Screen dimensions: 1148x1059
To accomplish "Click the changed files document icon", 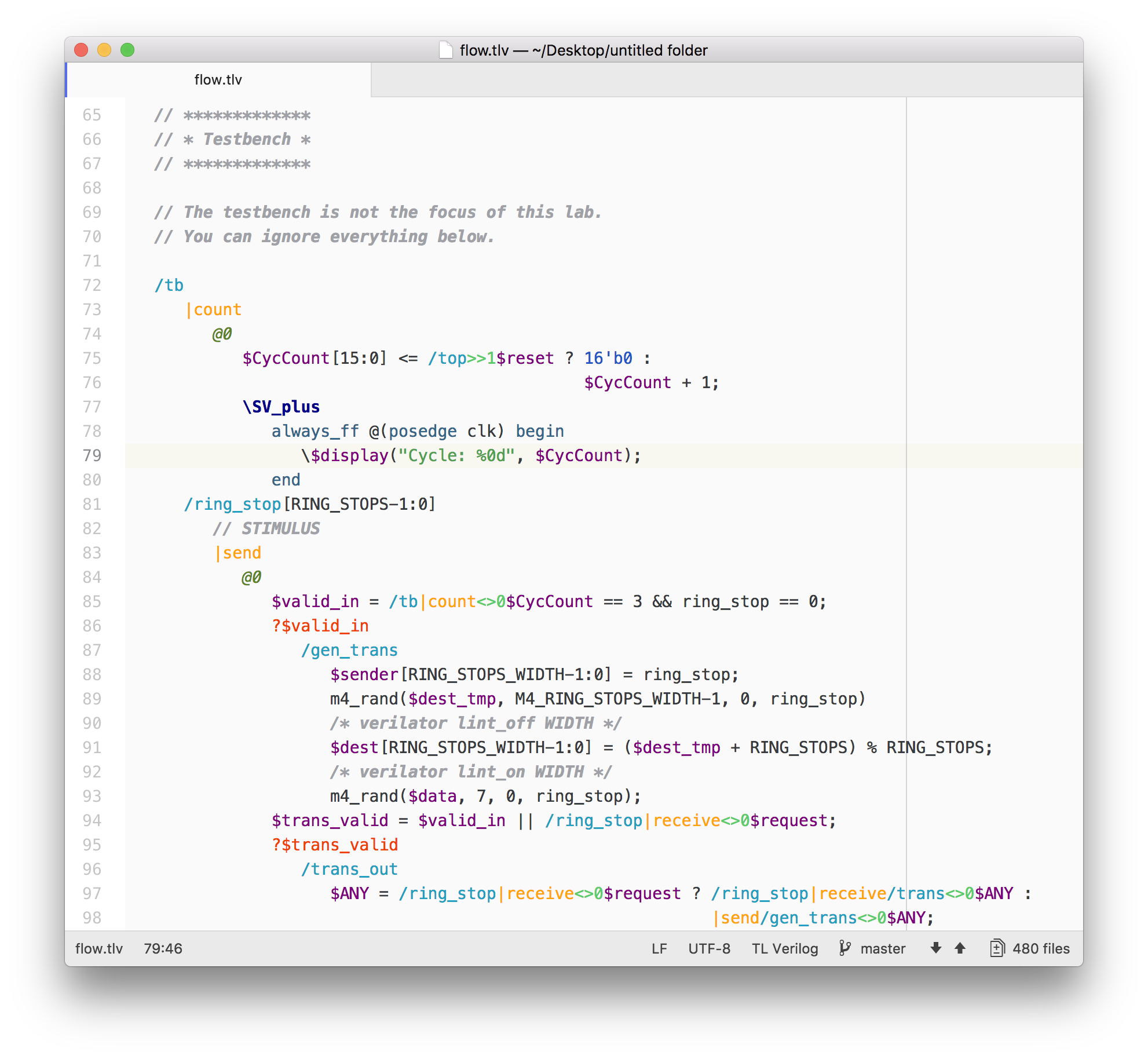I will pos(997,948).
